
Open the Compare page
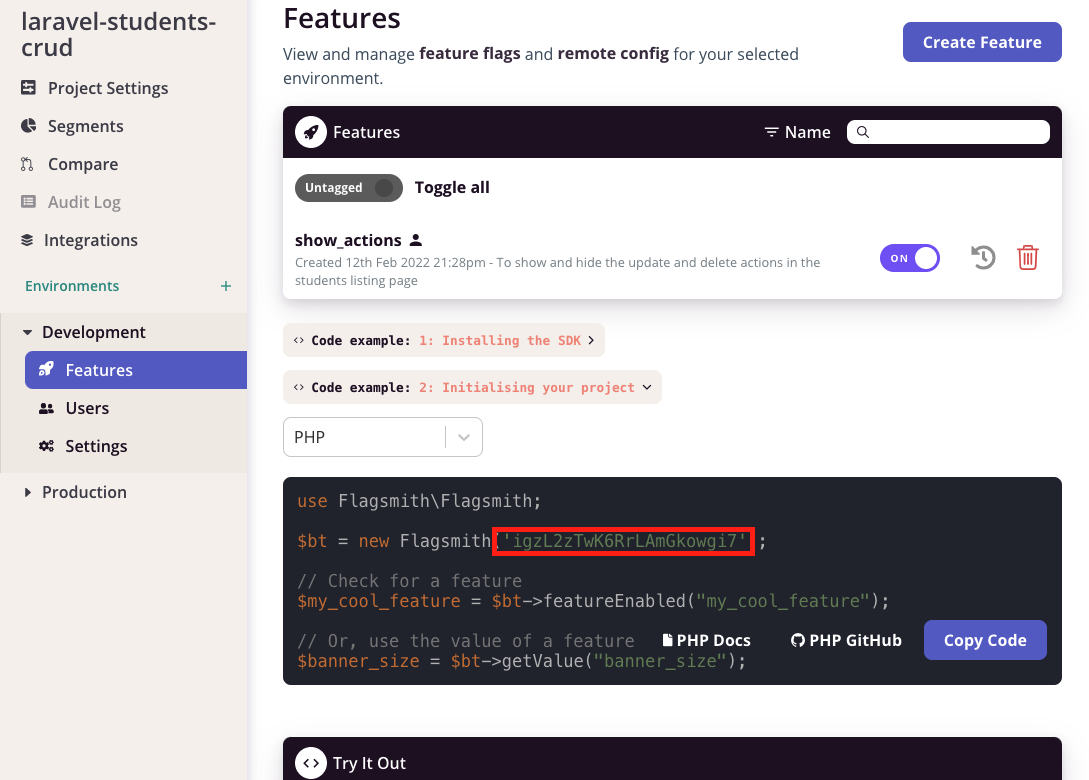coord(83,165)
